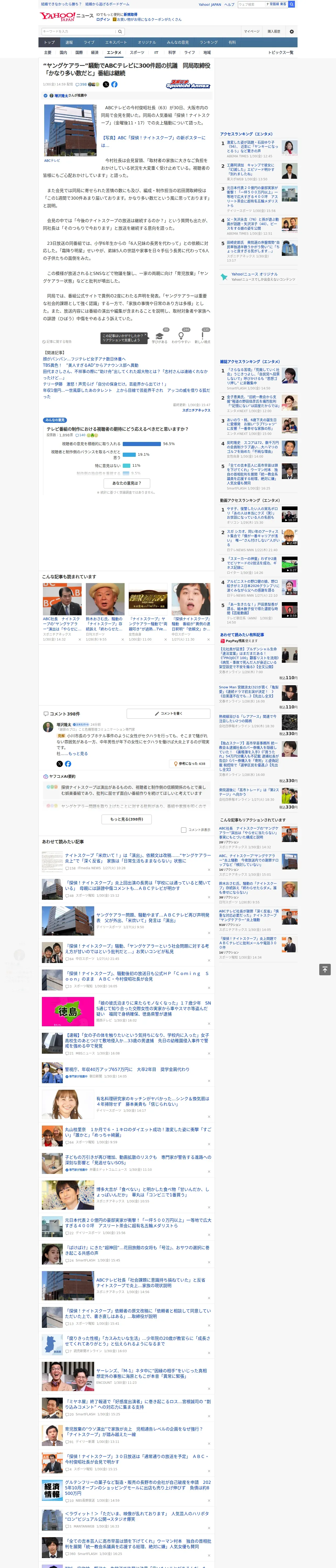The height and width of the screenshot is (1568, 336).
Task: Focus the keyword search input field
Action: click(79, 31)
